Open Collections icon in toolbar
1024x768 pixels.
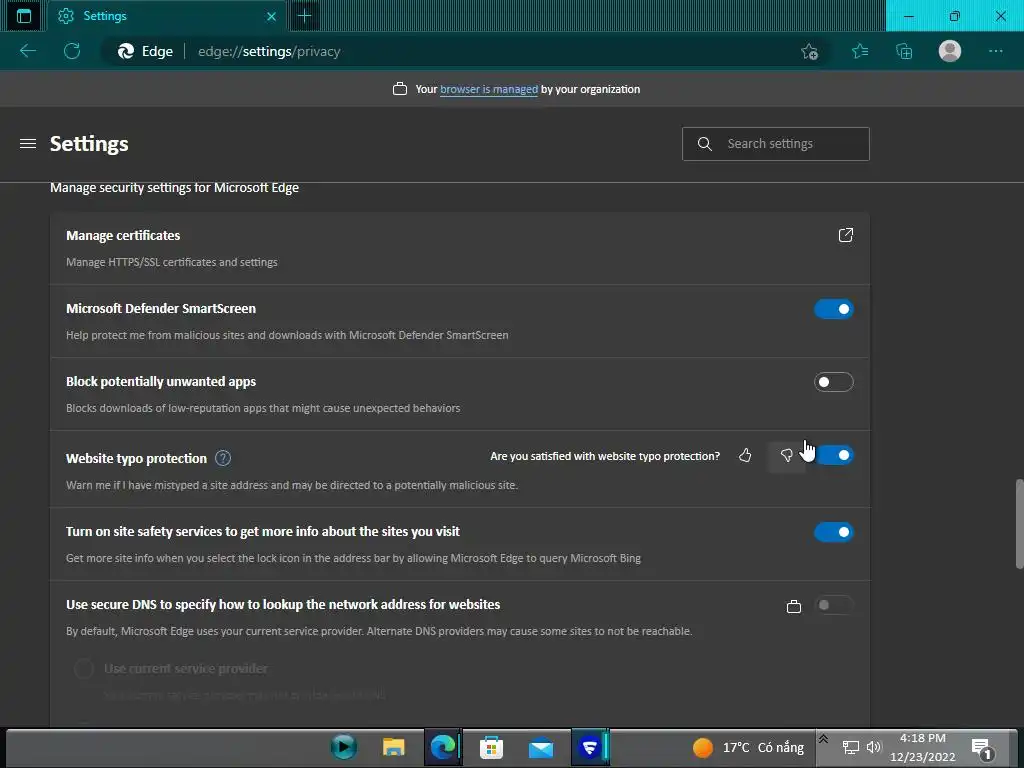click(x=904, y=51)
